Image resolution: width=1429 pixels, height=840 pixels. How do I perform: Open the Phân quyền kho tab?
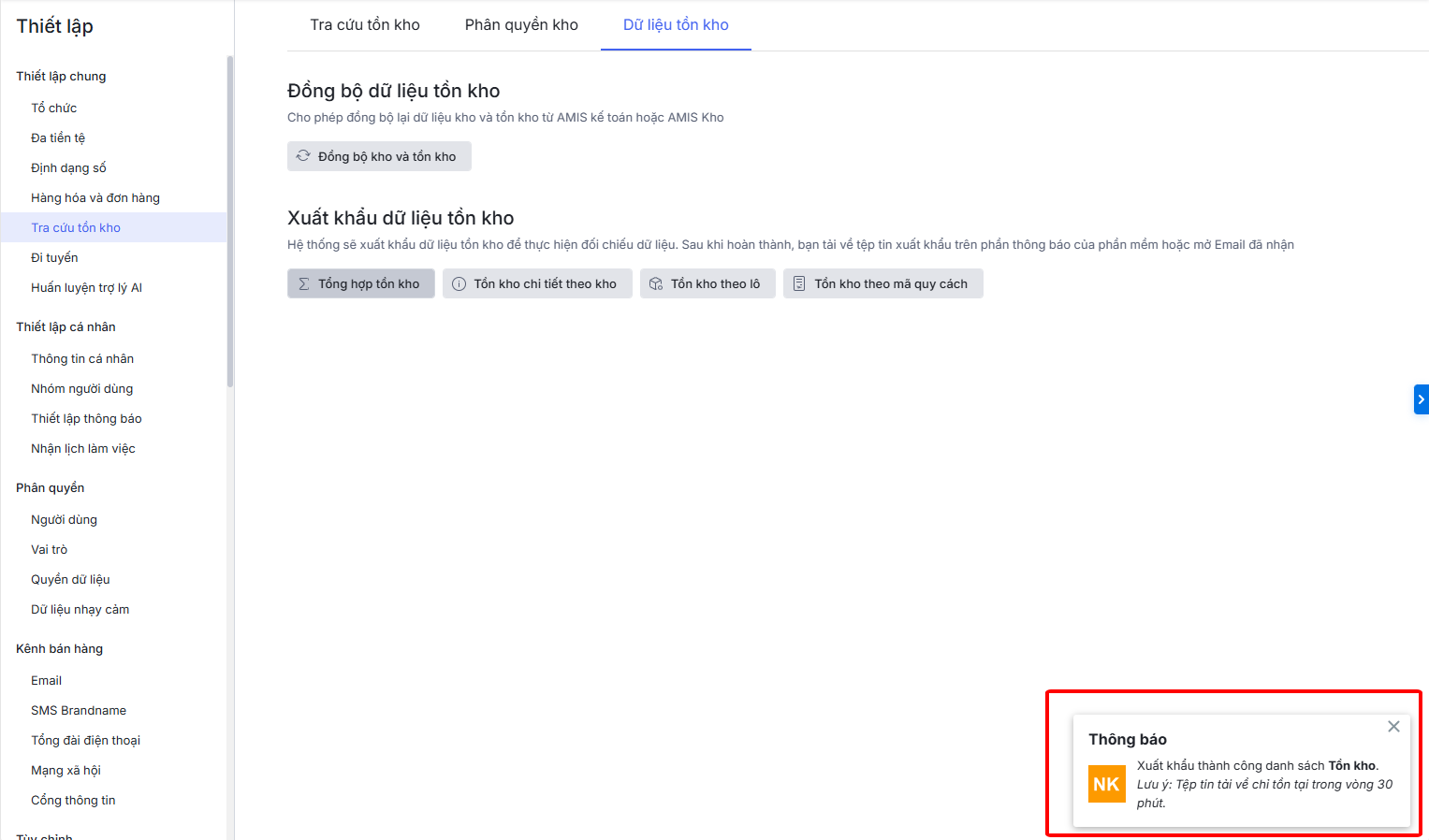pyautogui.click(x=521, y=25)
